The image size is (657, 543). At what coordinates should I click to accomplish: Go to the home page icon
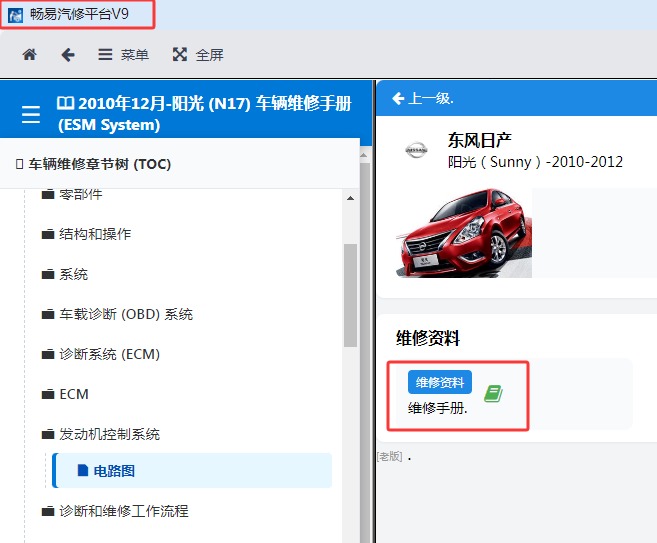pos(29,54)
